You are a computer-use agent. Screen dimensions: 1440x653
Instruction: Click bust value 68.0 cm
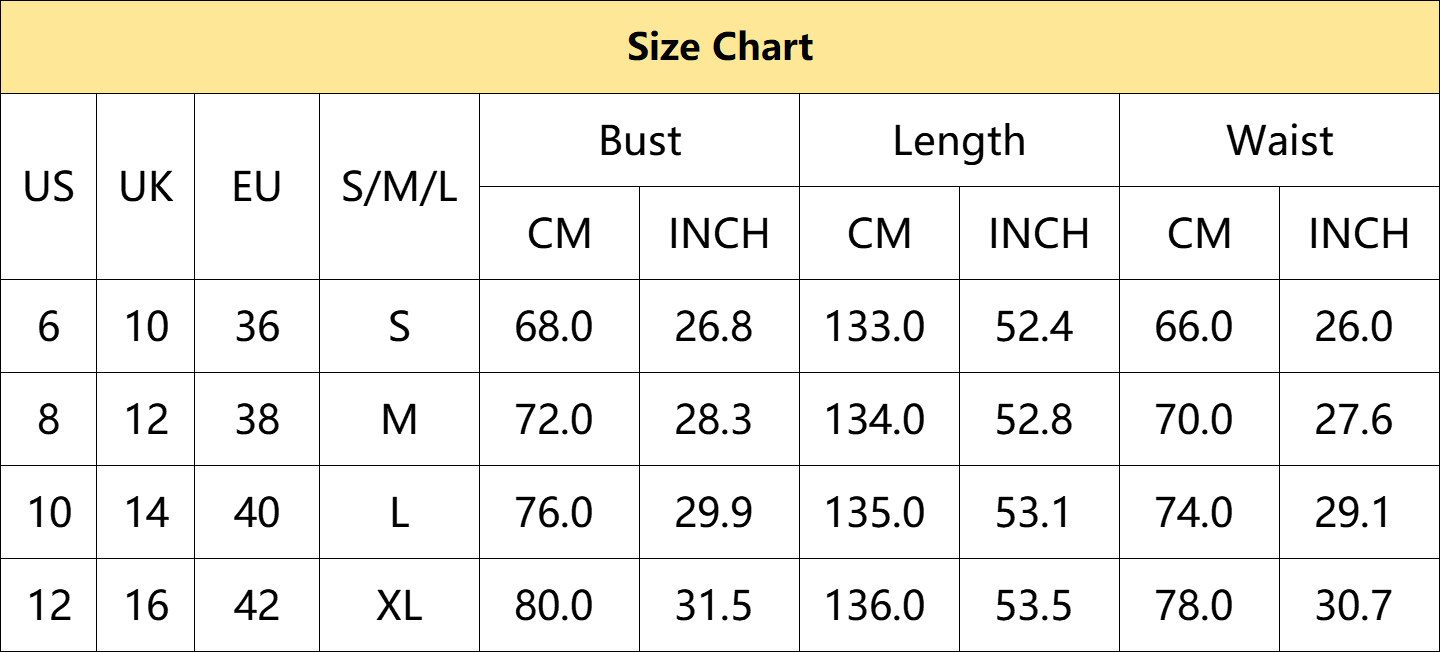coord(554,326)
